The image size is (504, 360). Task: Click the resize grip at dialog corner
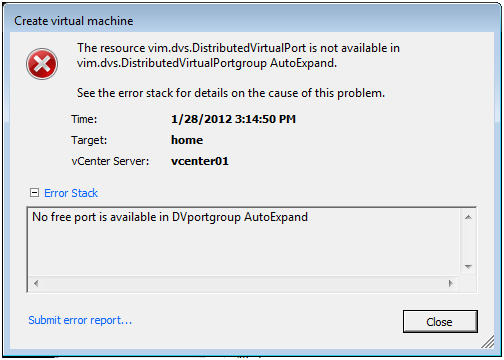[488, 342]
